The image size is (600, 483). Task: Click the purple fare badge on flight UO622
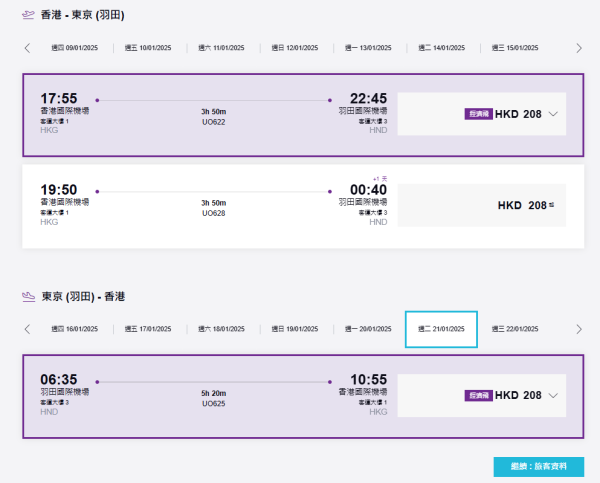(x=478, y=114)
